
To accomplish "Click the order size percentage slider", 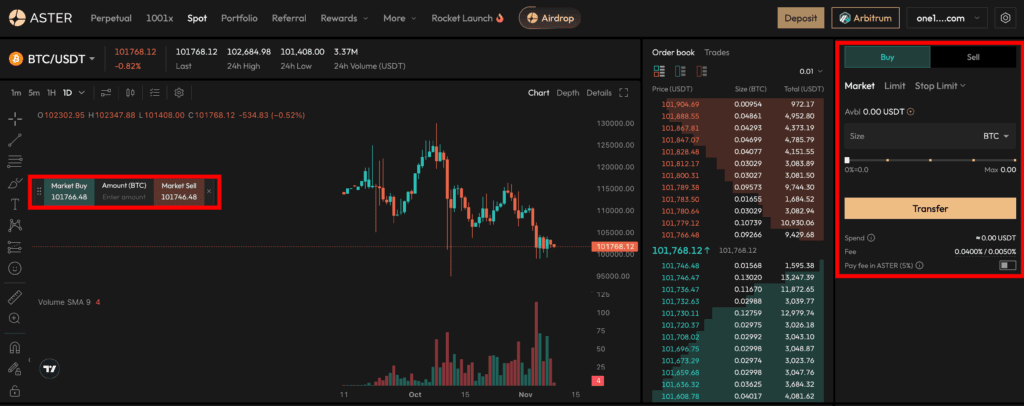I will click(930, 160).
